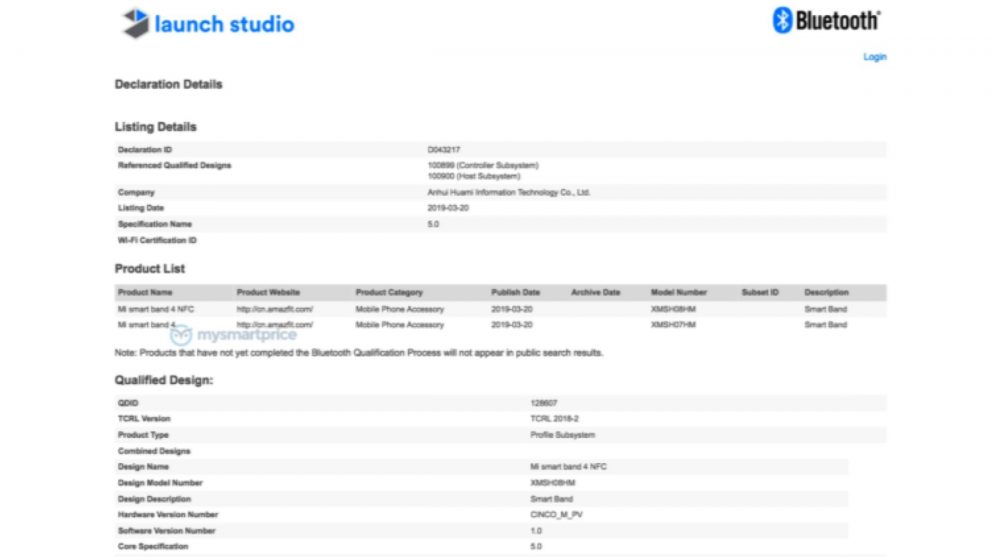Click the Publish Date column header
The height and width of the screenshot is (560, 1000).
click(x=515, y=293)
